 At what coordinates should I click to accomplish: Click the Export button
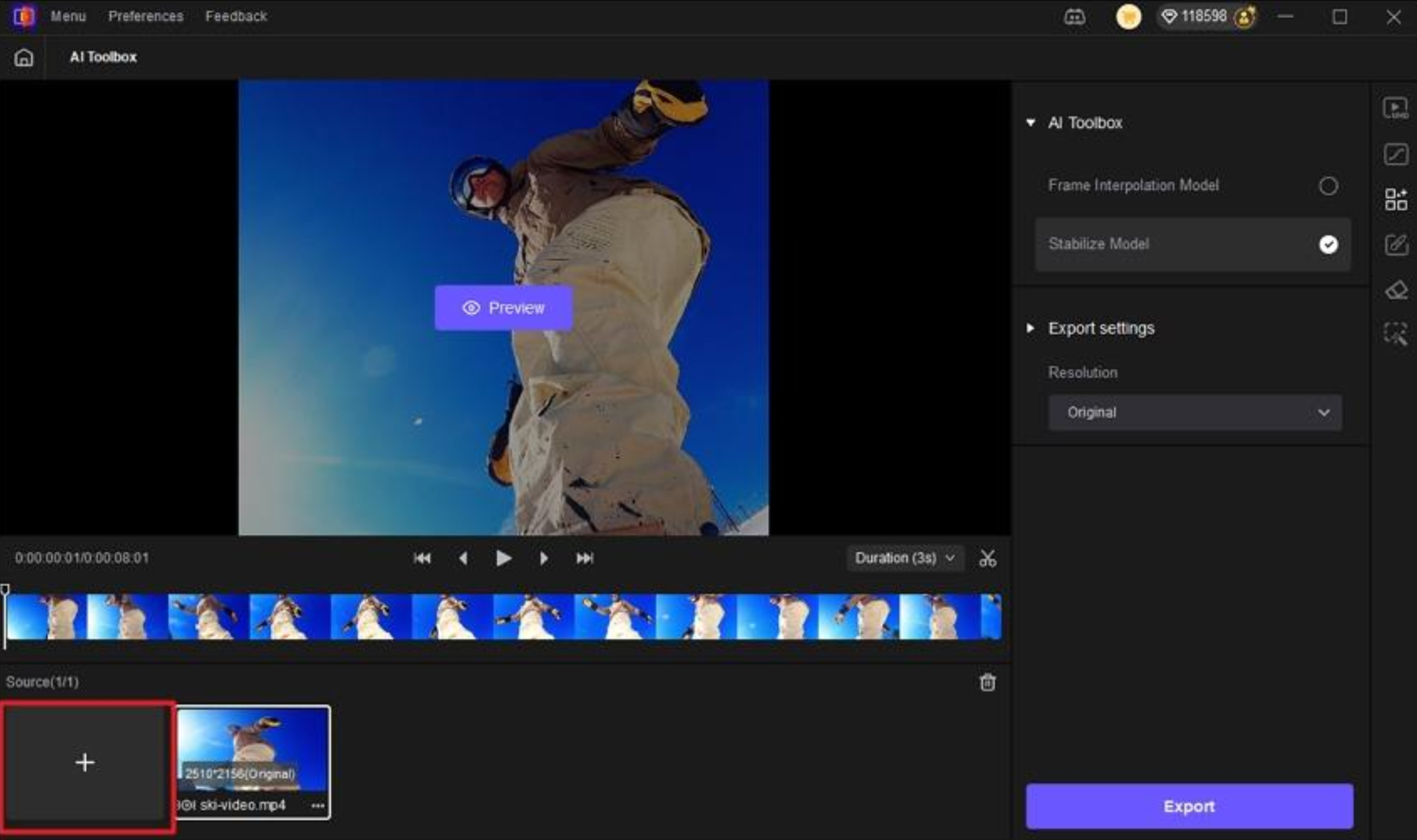[x=1189, y=806]
